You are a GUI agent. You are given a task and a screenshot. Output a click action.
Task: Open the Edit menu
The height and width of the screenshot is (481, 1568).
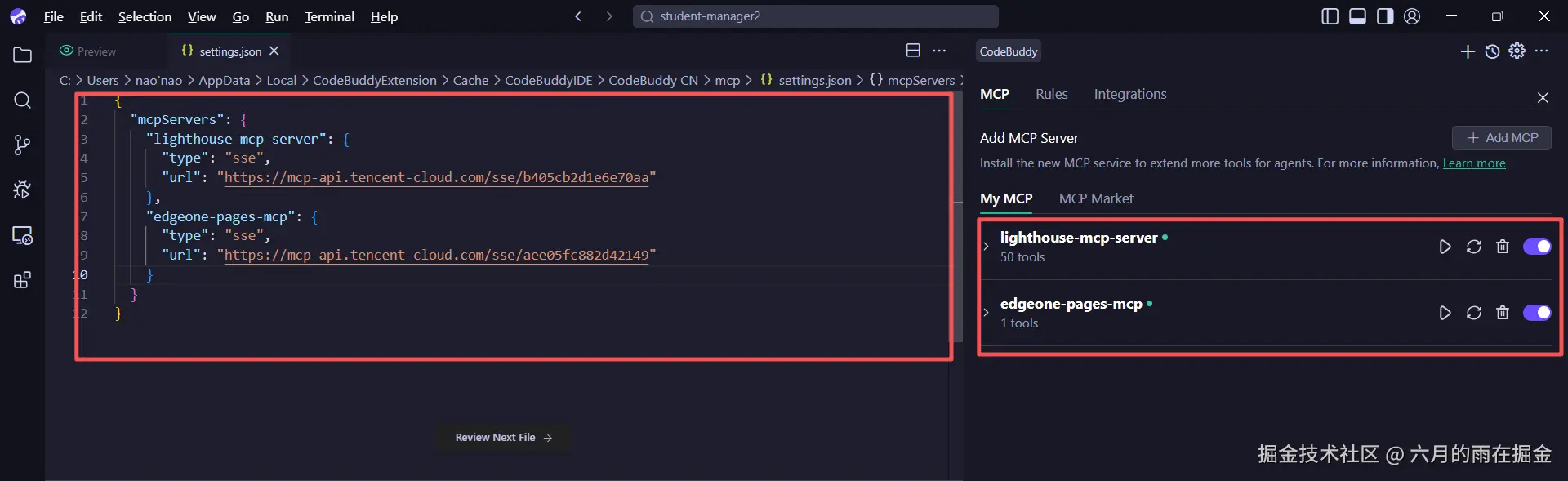91,16
